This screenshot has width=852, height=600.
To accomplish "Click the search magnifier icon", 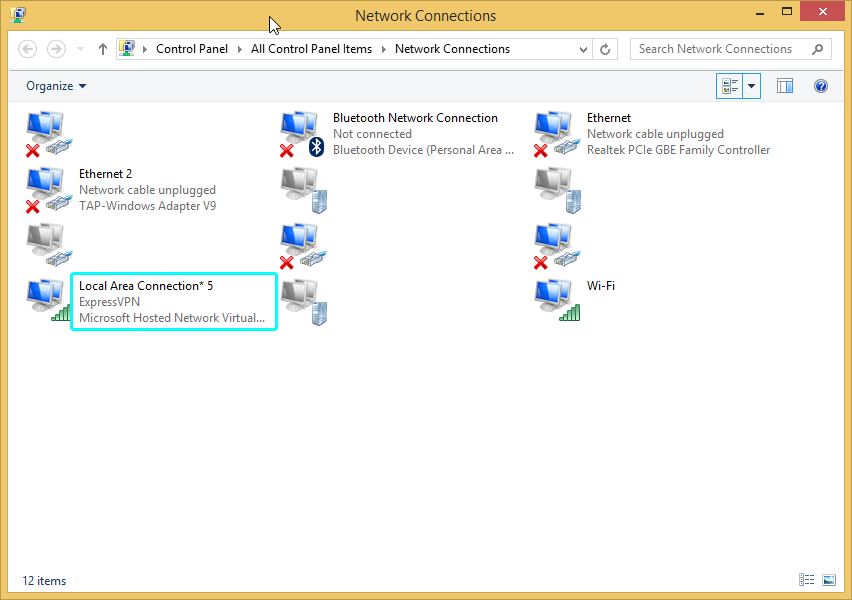I will [x=817, y=49].
